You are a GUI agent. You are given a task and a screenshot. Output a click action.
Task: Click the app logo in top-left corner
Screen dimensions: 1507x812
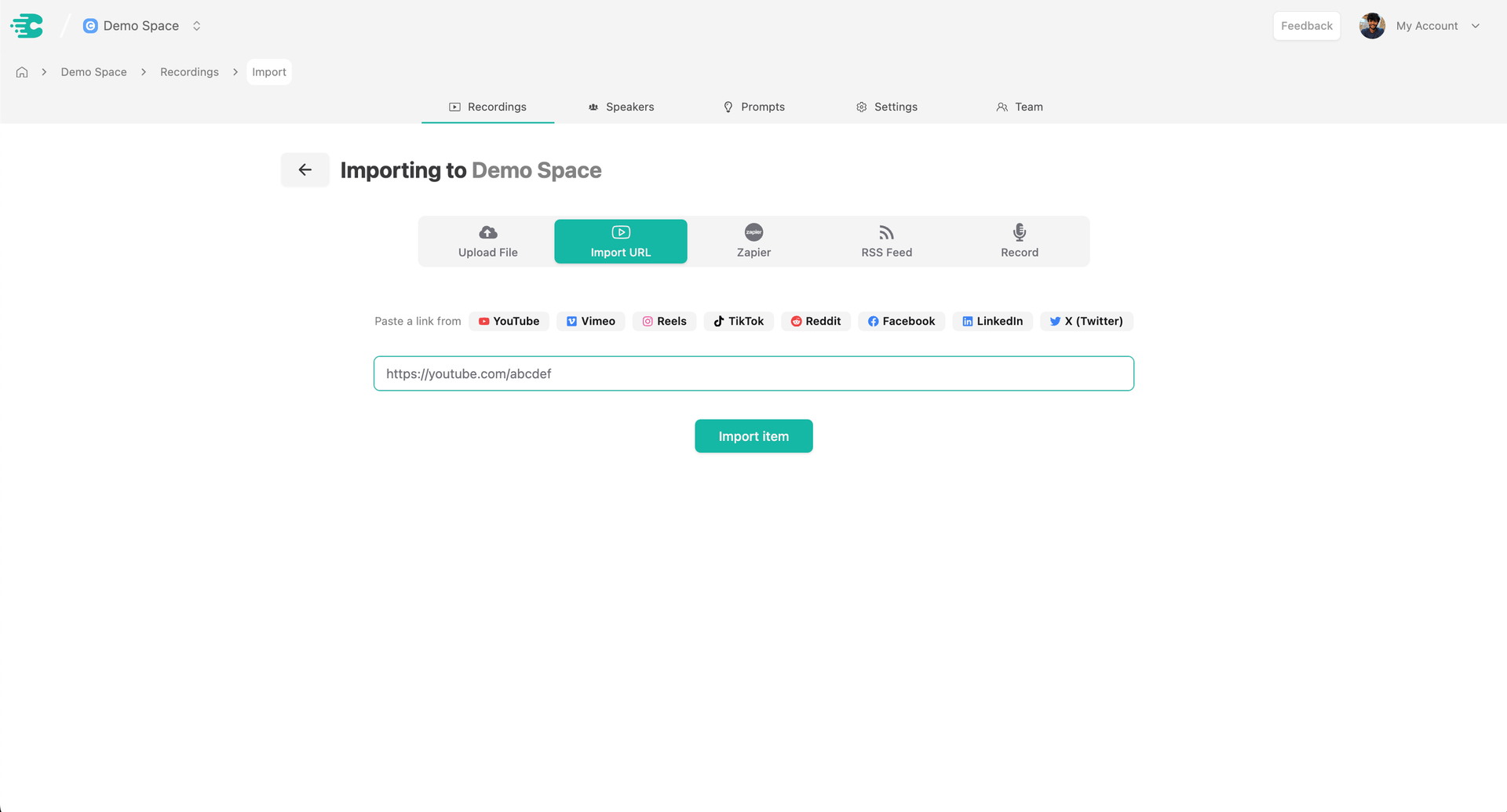(x=27, y=26)
